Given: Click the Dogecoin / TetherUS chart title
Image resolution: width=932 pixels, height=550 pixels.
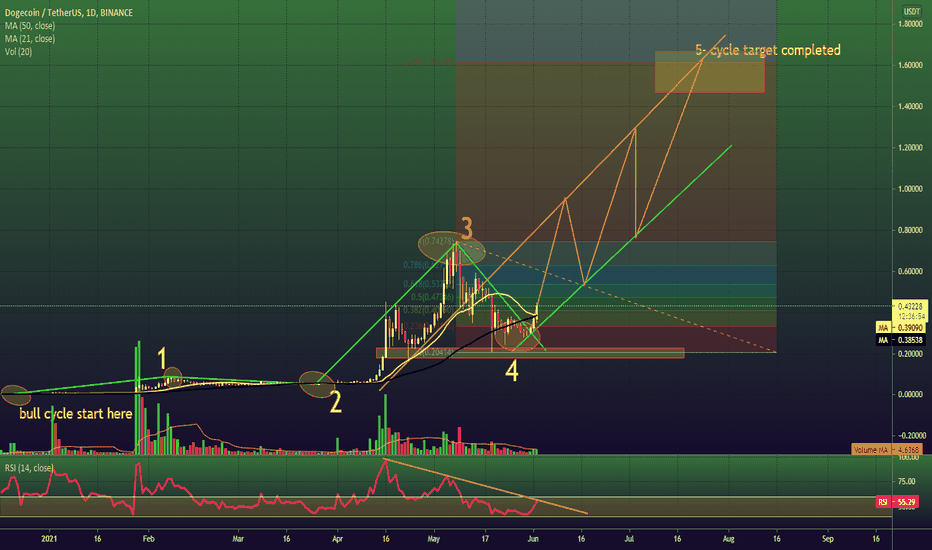Looking at the screenshot, I should (69, 12).
